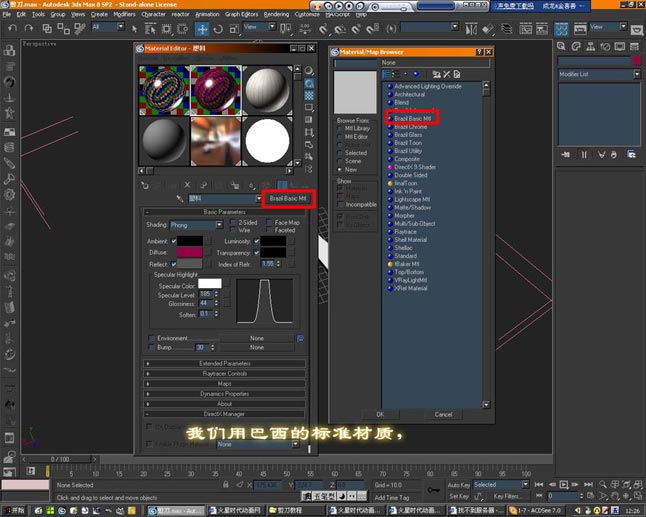Toggle the Reflect checkbox
The width and height of the screenshot is (646, 517).
(173, 264)
